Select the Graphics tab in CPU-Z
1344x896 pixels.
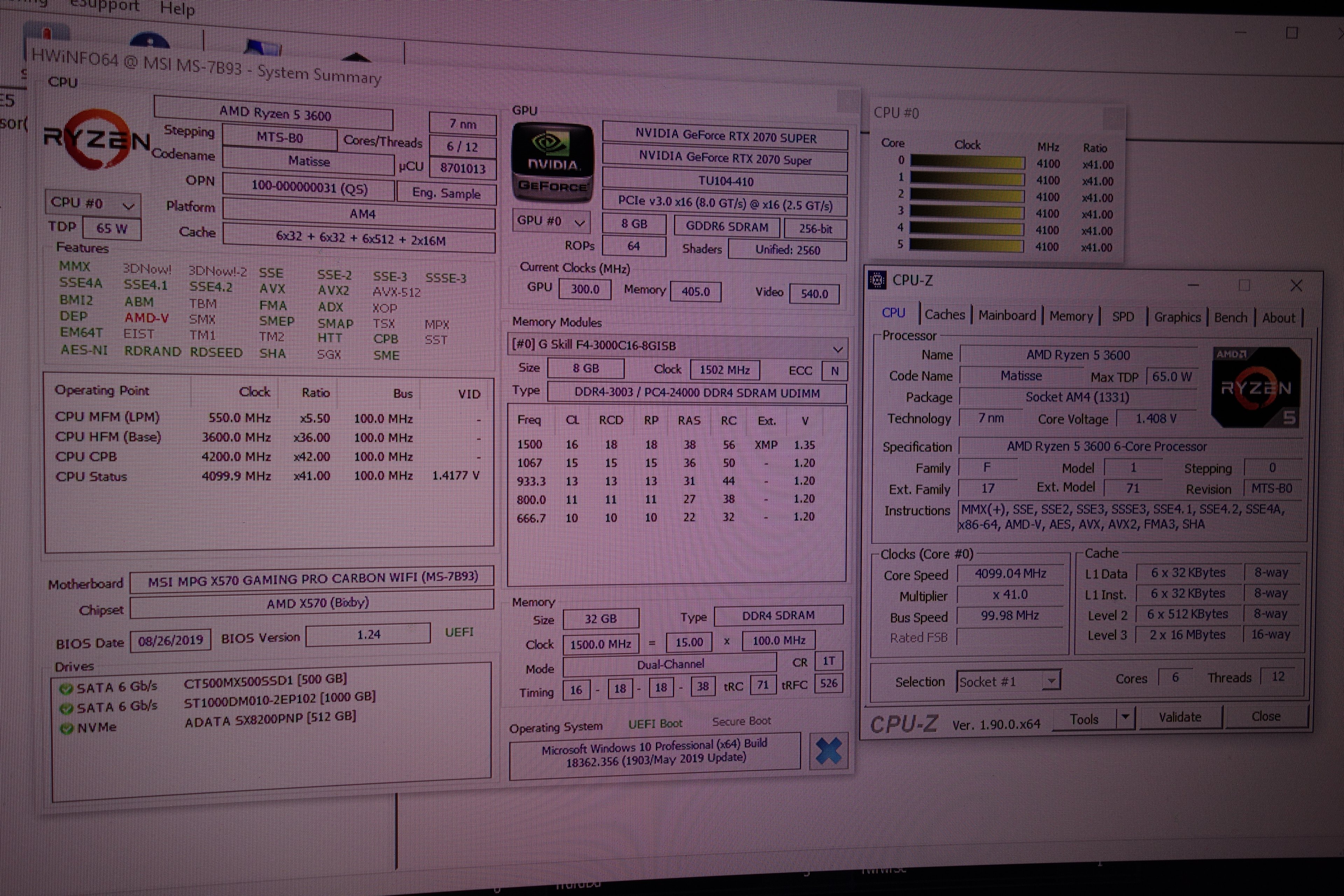(1177, 318)
